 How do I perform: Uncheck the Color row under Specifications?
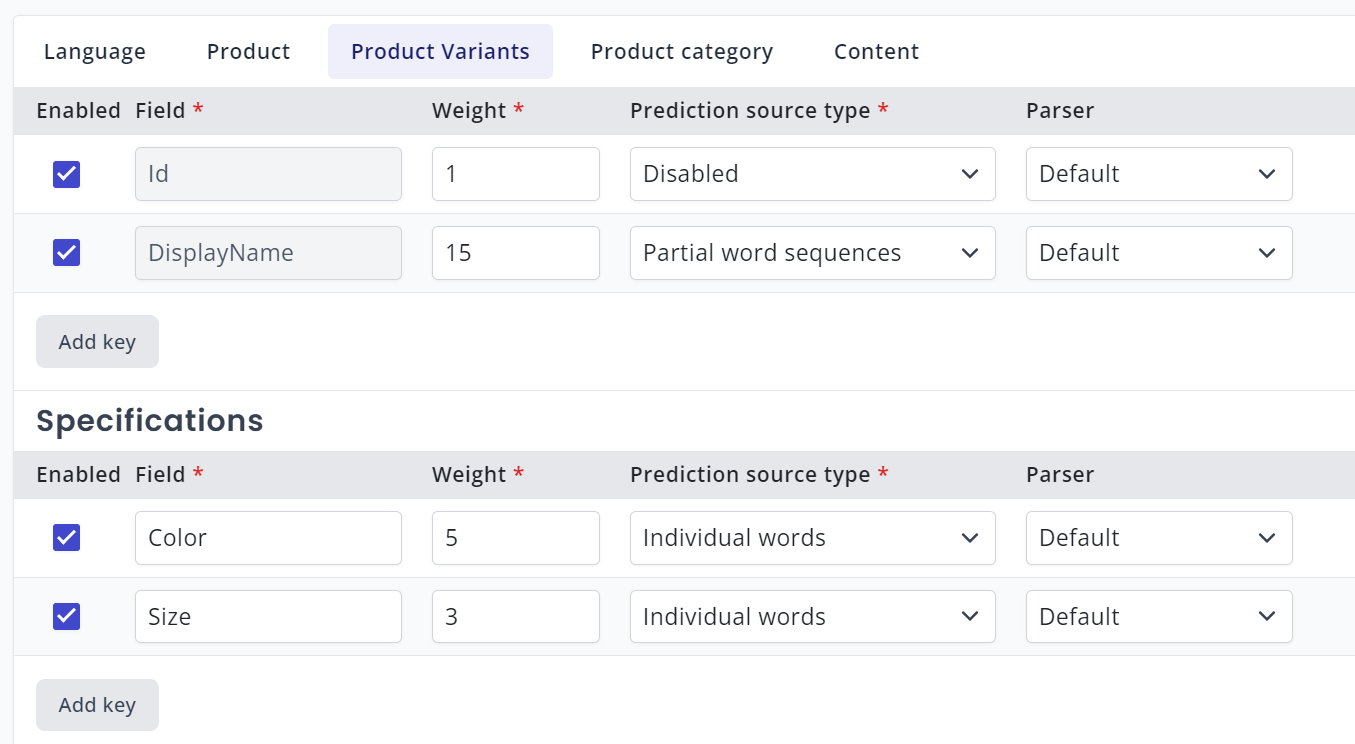[65, 537]
